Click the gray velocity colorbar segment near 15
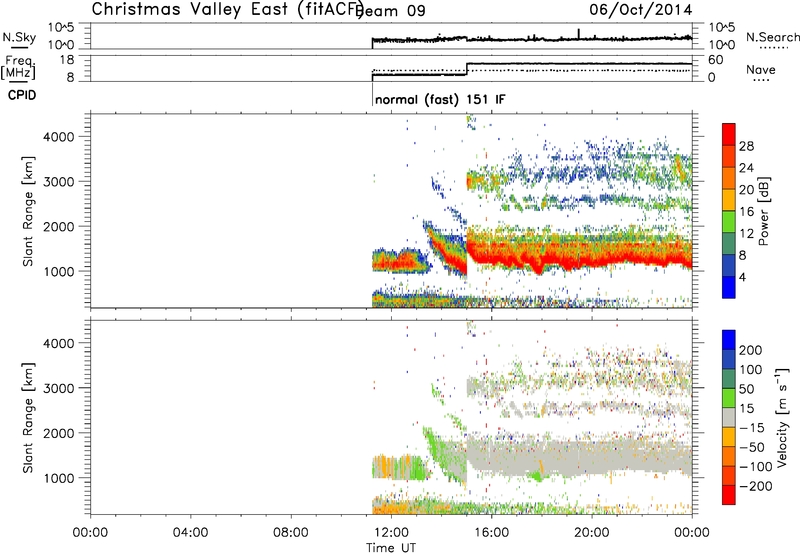The image size is (800, 554). (729, 418)
